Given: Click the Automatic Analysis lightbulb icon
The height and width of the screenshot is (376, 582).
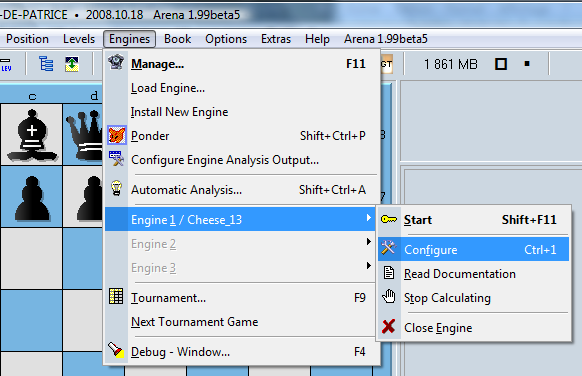Looking at the screenshot, I should coord(117,188).
